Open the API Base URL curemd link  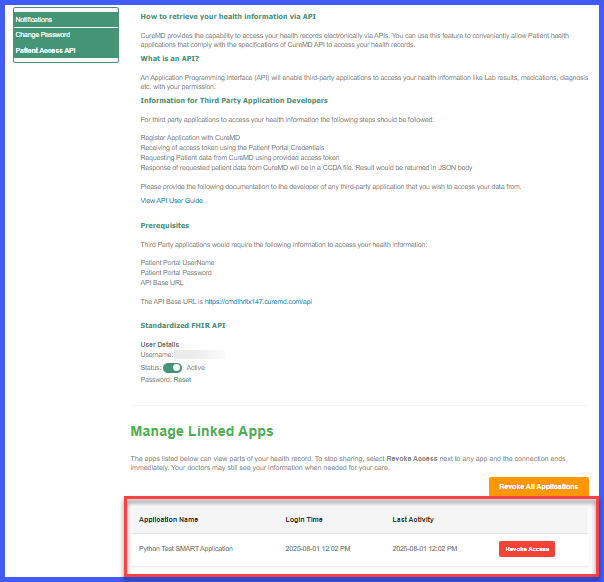point(258,302)
